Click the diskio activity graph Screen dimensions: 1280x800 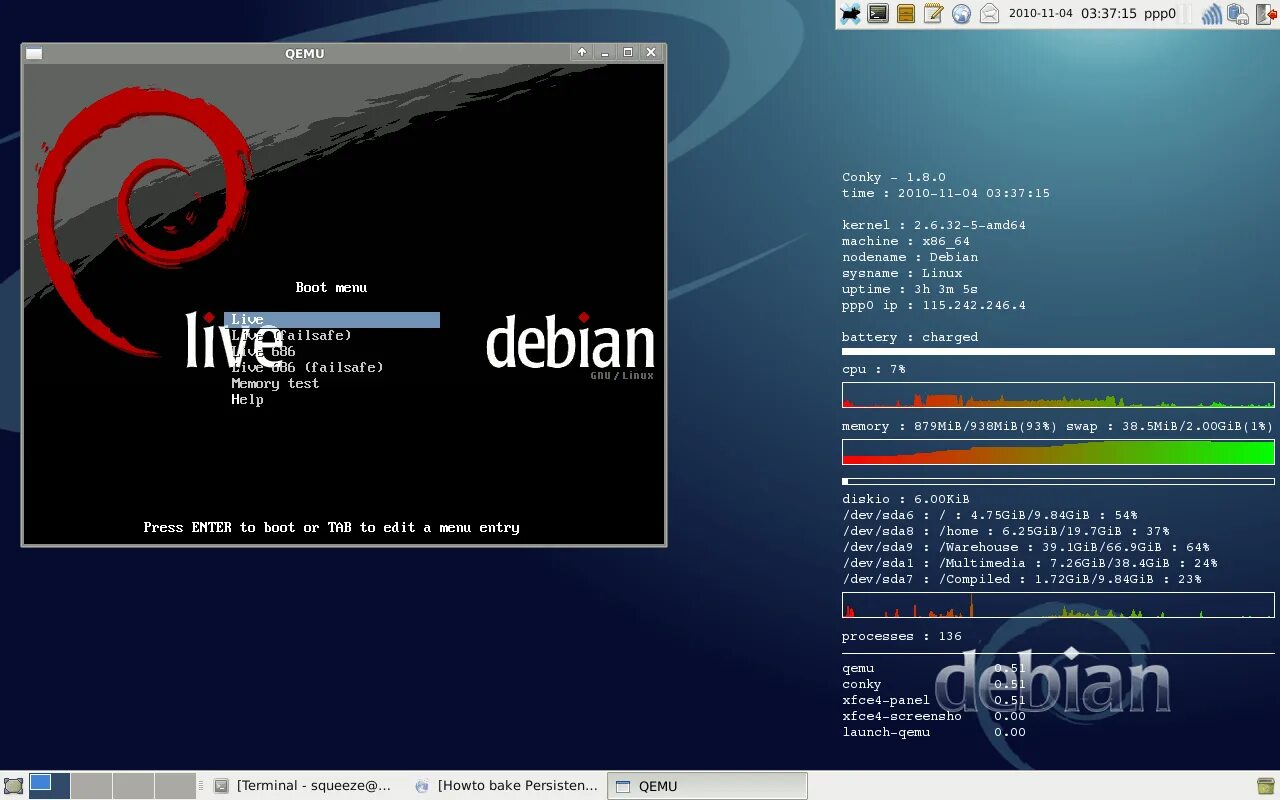point(1058,605)
